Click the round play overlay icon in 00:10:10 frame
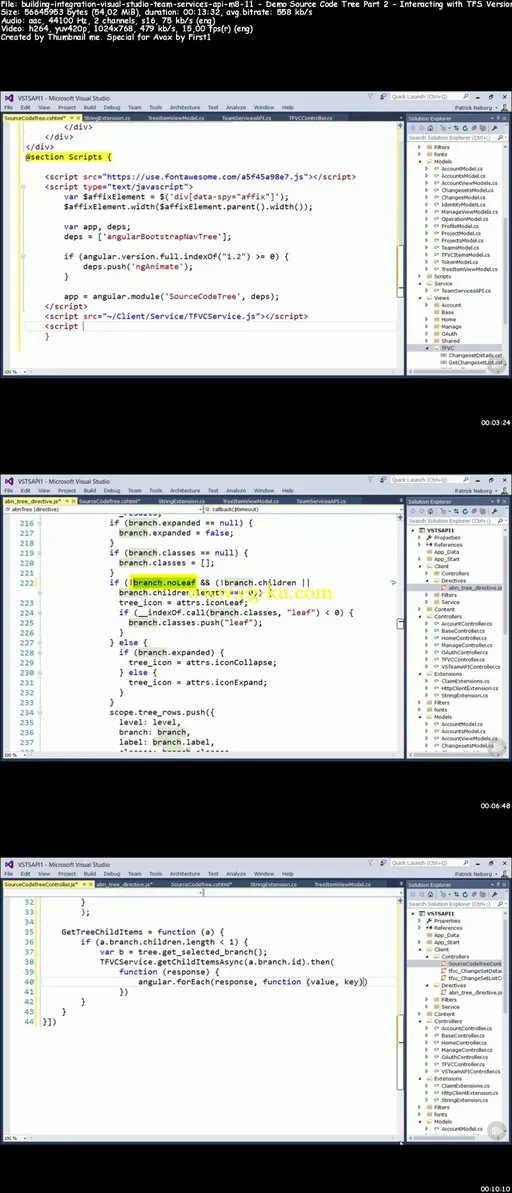Screen dimensions: 512x1193 pyautogui.click(x=497, y=1131)
